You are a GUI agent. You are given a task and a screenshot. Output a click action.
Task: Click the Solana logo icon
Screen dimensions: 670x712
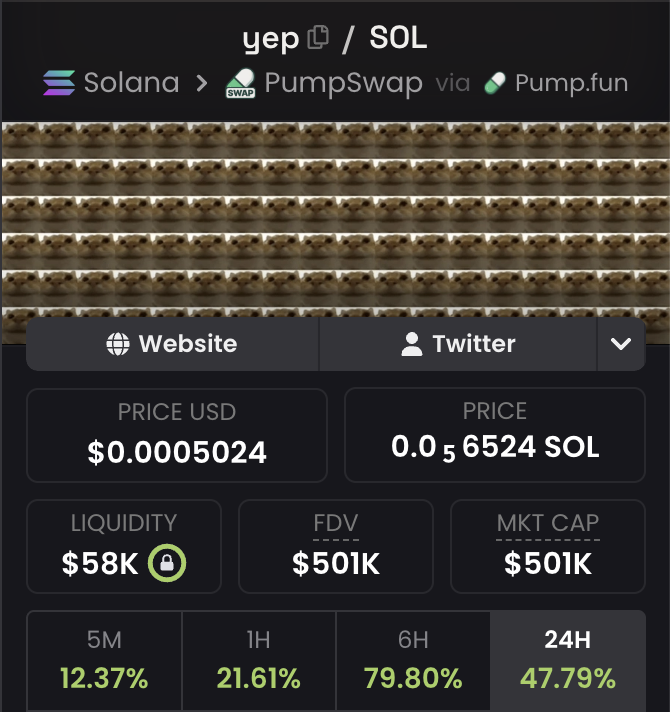point(59,83)
